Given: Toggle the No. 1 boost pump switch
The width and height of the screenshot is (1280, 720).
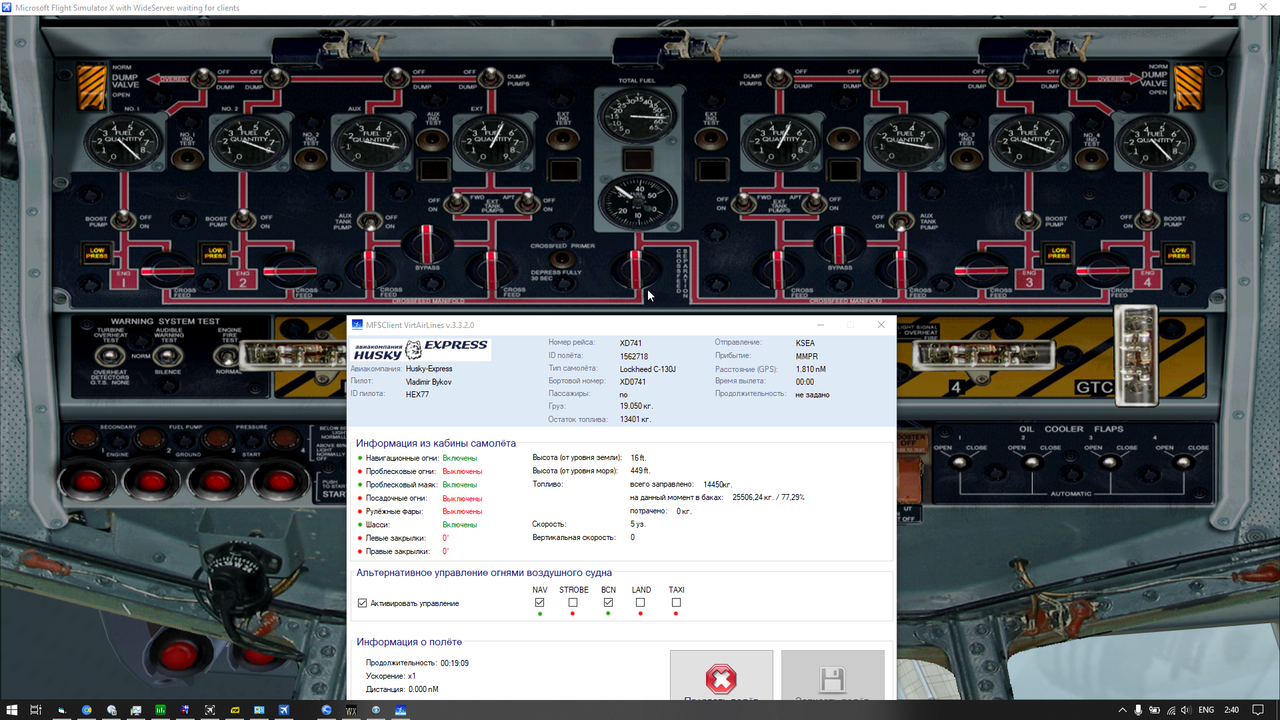Looking at the screenshot, I should pyautogui.click(x=125, y=218).
